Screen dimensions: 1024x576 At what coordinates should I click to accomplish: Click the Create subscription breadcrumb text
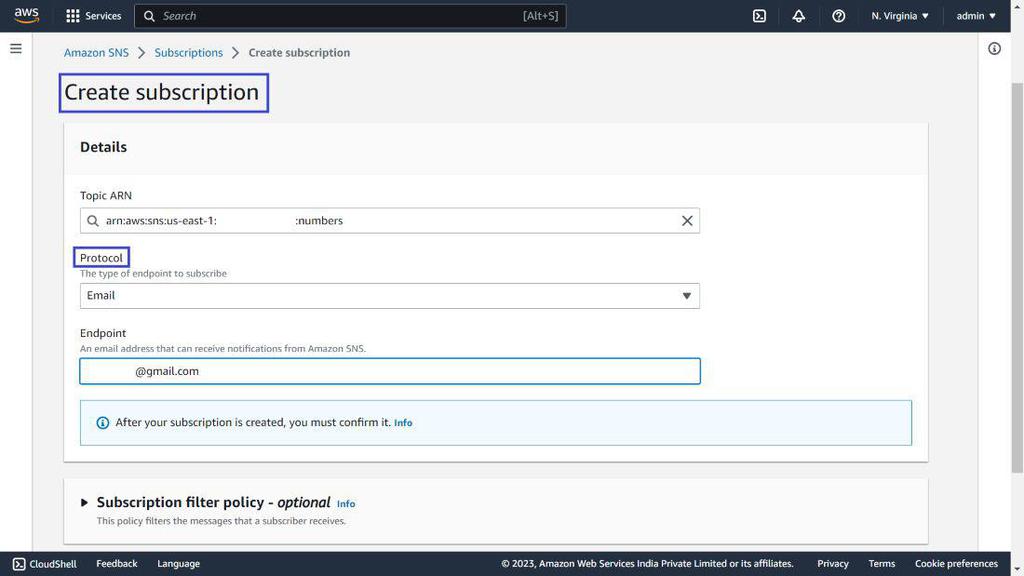pyautogui.click(x=299, y=52)
